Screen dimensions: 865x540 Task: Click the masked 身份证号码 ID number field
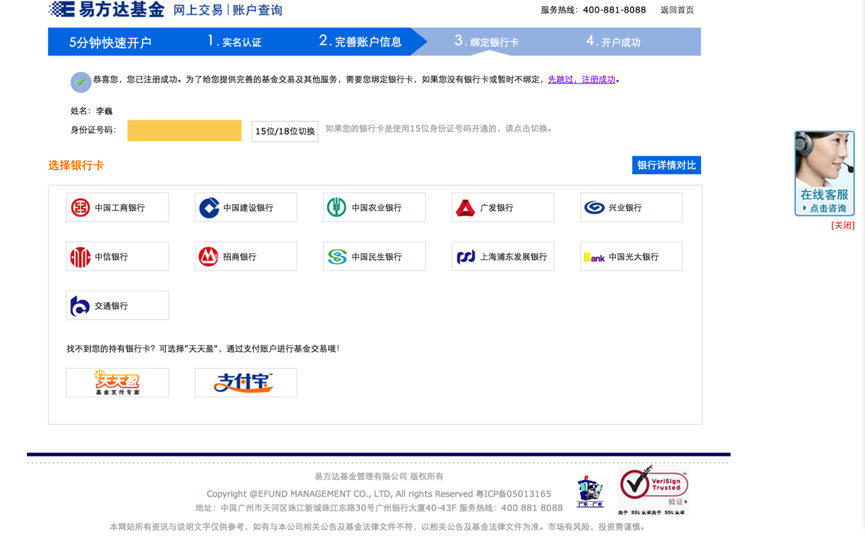click(x=184, y=131)
